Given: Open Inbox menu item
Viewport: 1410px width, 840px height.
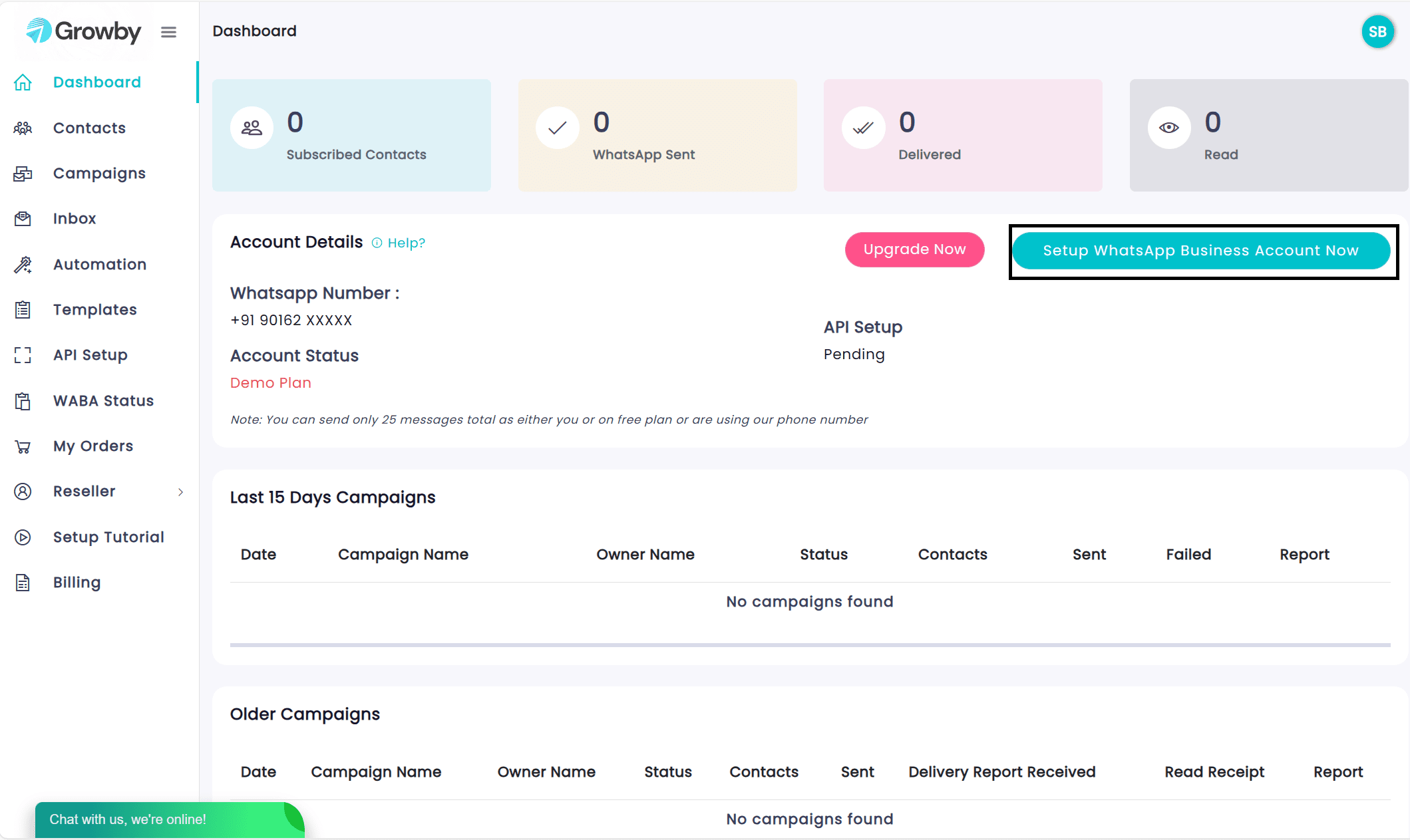Looking at the screenshot, I should point(75,219).
